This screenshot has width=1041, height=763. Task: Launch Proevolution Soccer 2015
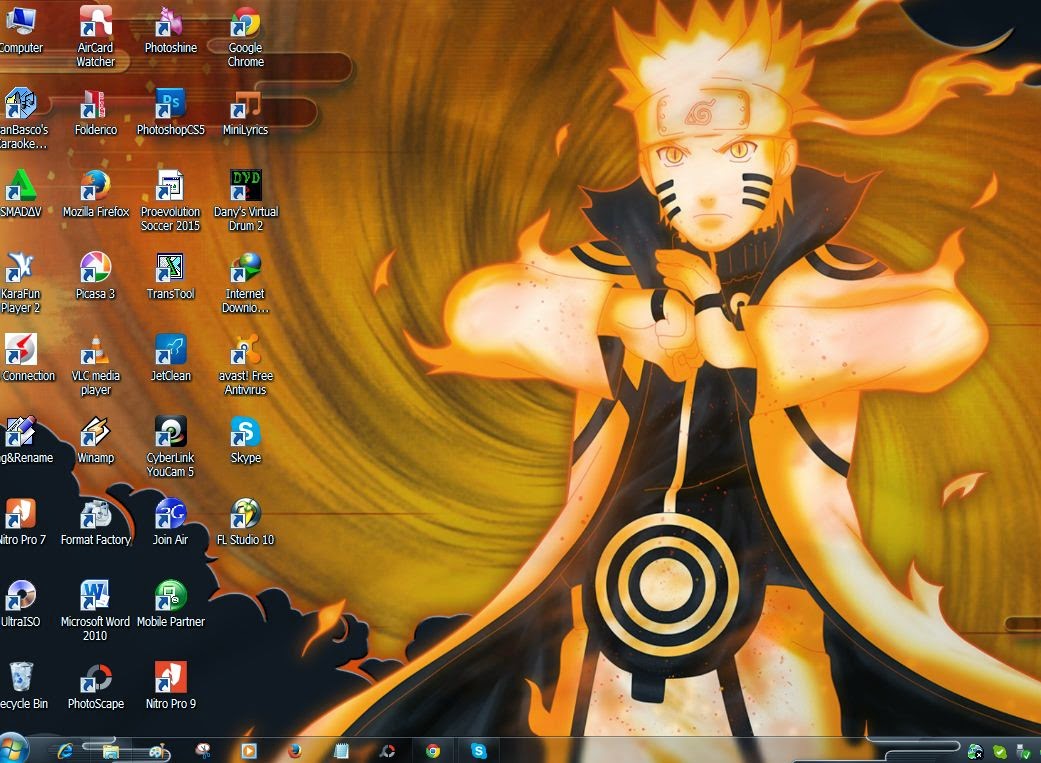(171, 200)
